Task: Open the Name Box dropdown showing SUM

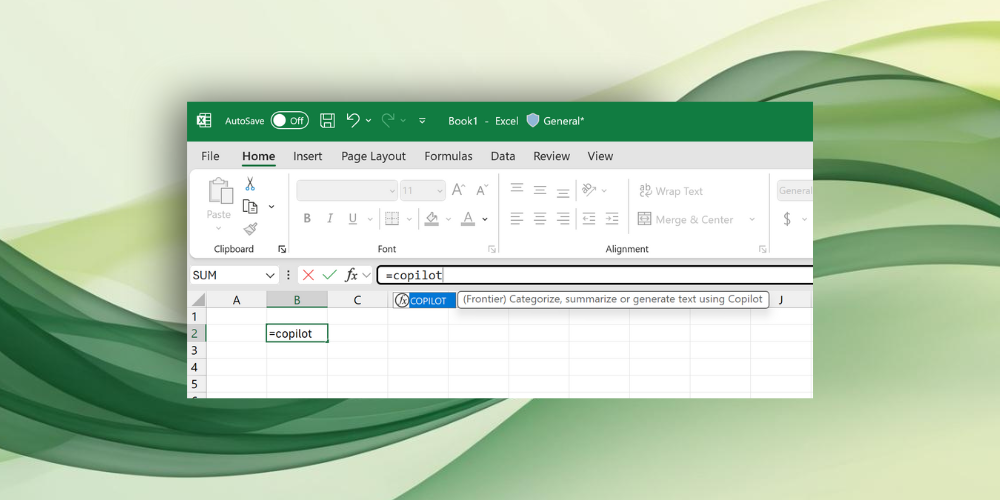Action: [x=270, y=276]
